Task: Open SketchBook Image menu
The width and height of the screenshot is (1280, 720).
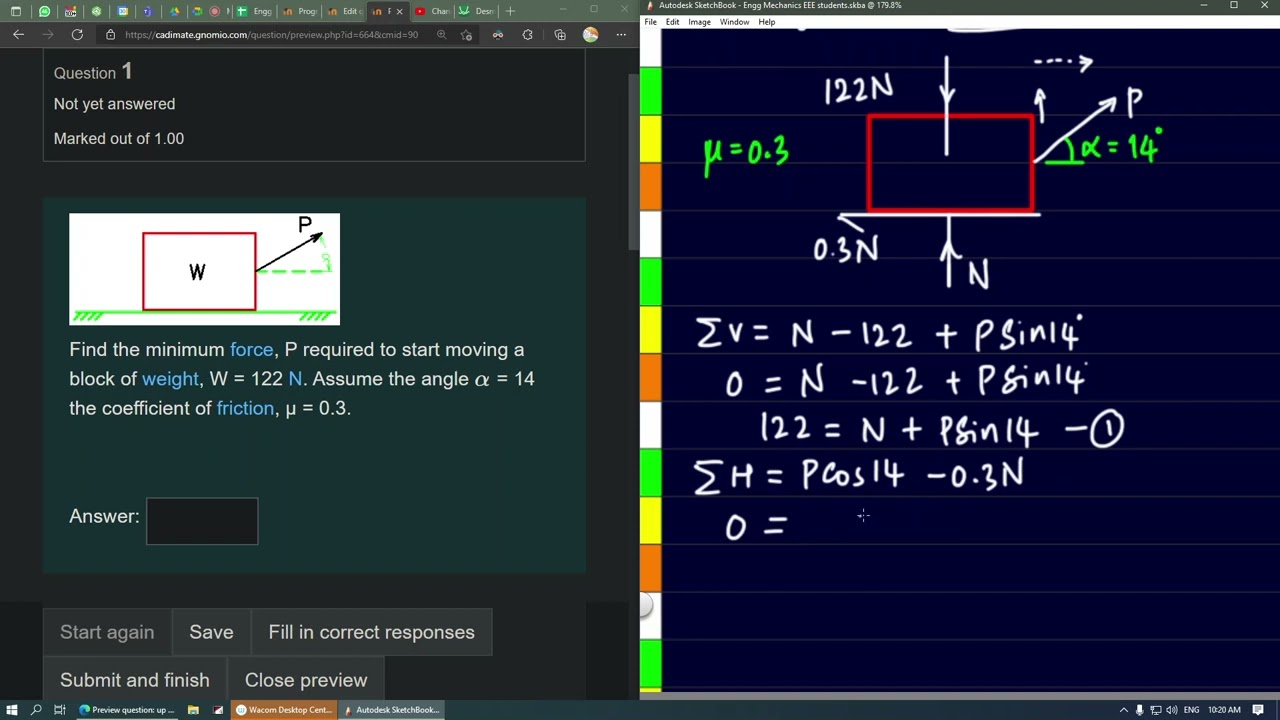Action: pos(699,22)
